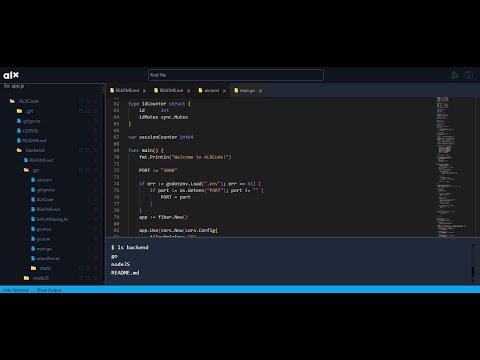
Task: Close the main.go tab
Action: point(260,91)
